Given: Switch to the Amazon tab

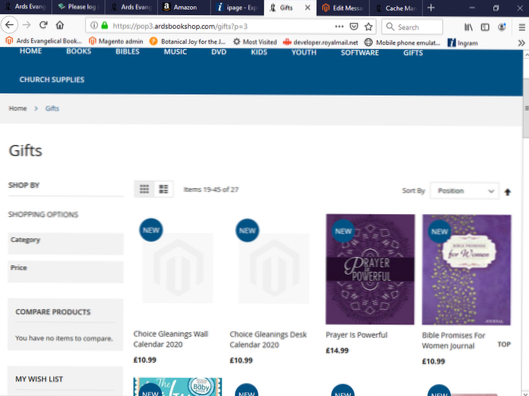Looking at the screenshot, I should 184,7.
